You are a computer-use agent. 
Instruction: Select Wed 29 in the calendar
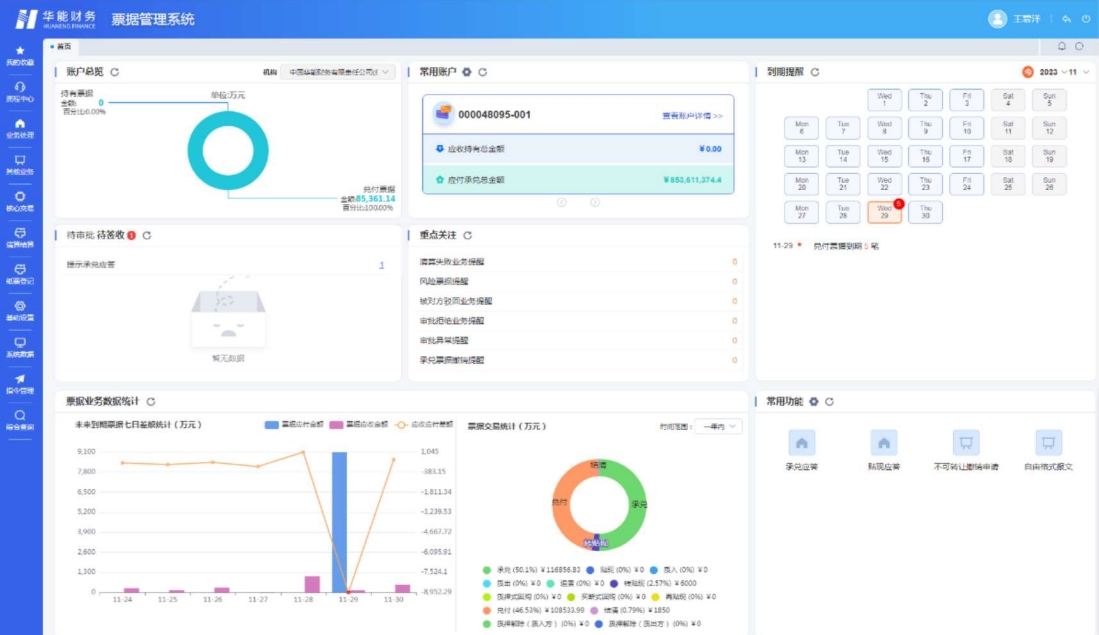tap(884, 213)
